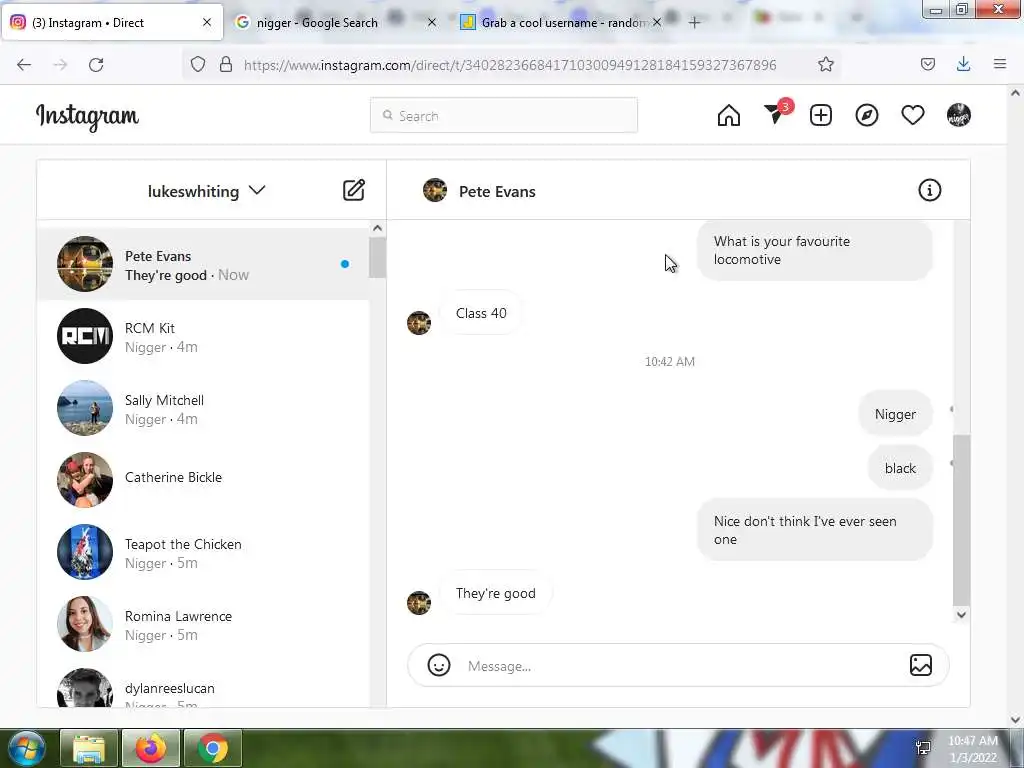The image size is (1024, 768).
Task: Open Chrome from the taskbar
Action: (x=213, y=748)
